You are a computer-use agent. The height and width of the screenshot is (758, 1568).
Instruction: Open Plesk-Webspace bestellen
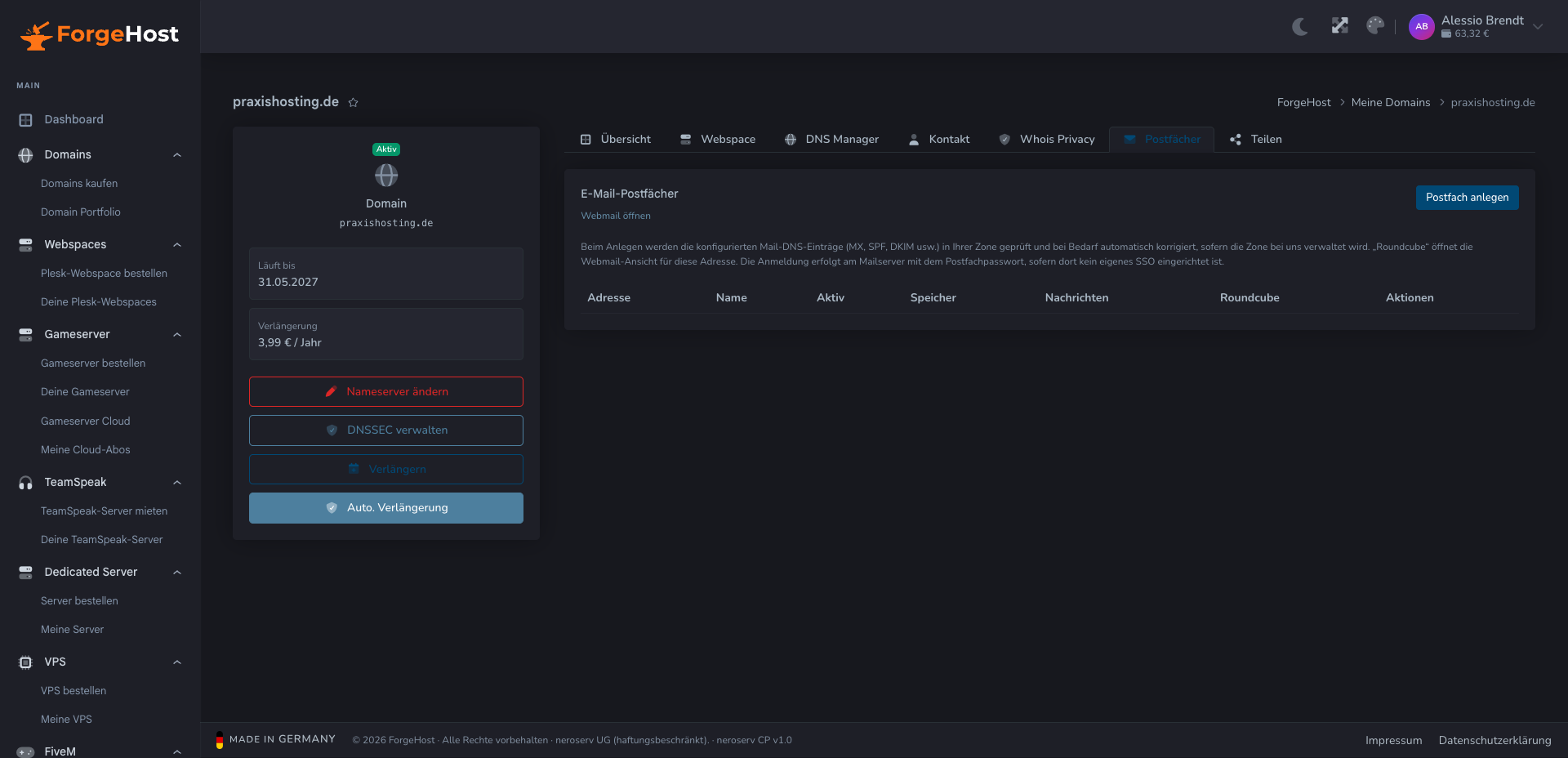[104, 274]
